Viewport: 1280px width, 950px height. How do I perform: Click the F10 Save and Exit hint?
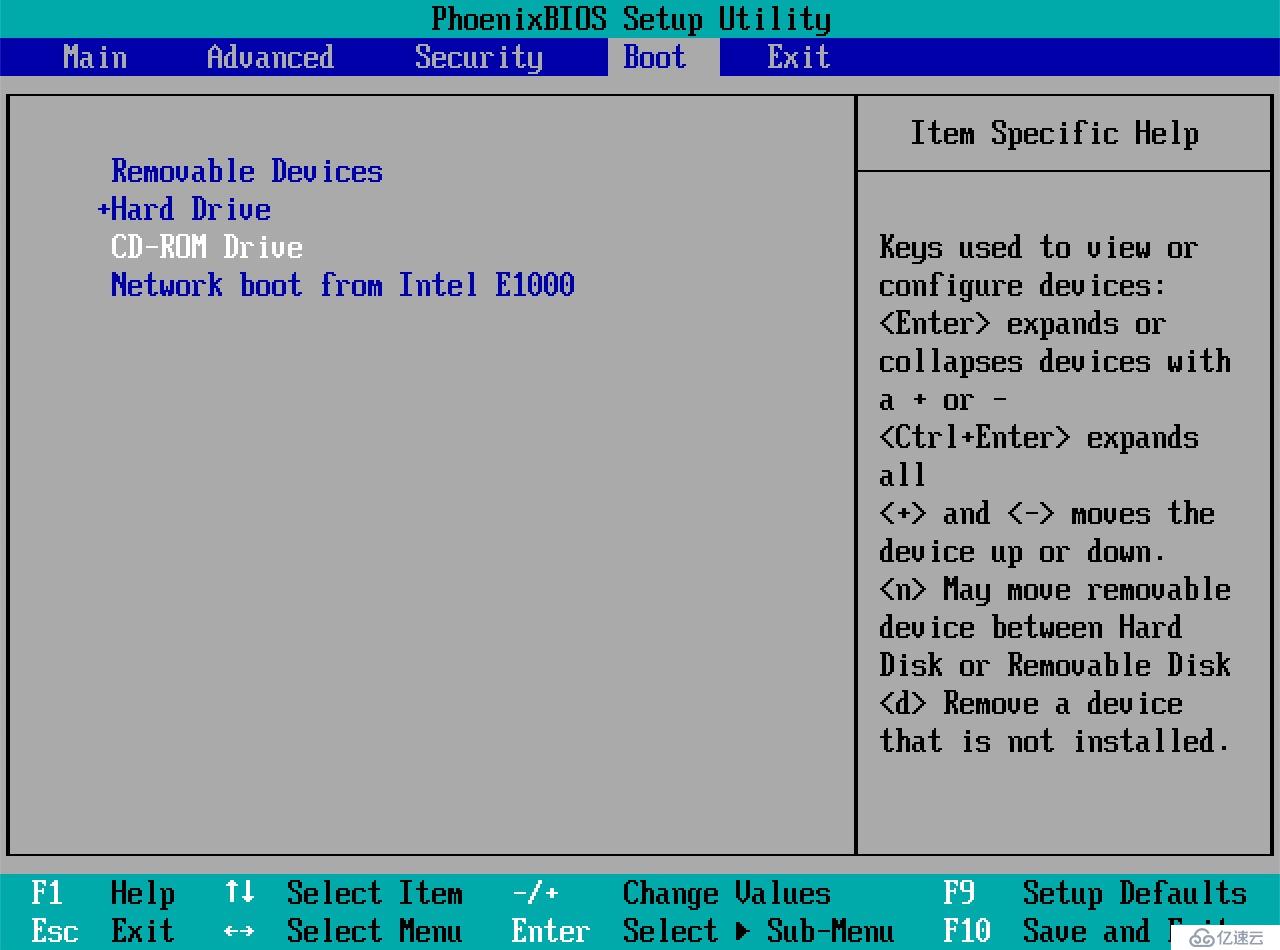tap(1087, 931)
